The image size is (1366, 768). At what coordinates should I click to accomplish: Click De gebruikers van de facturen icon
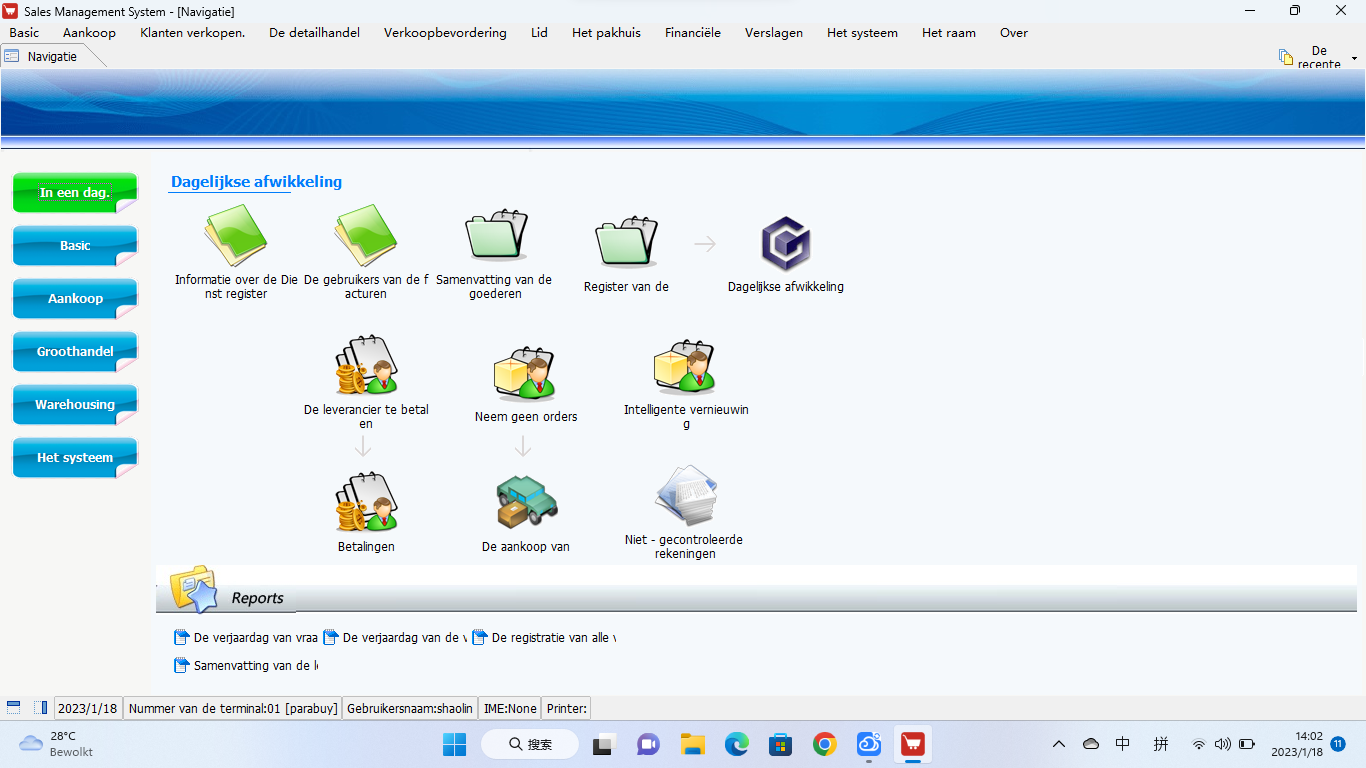pyautogui.click(x=365, y=236)
